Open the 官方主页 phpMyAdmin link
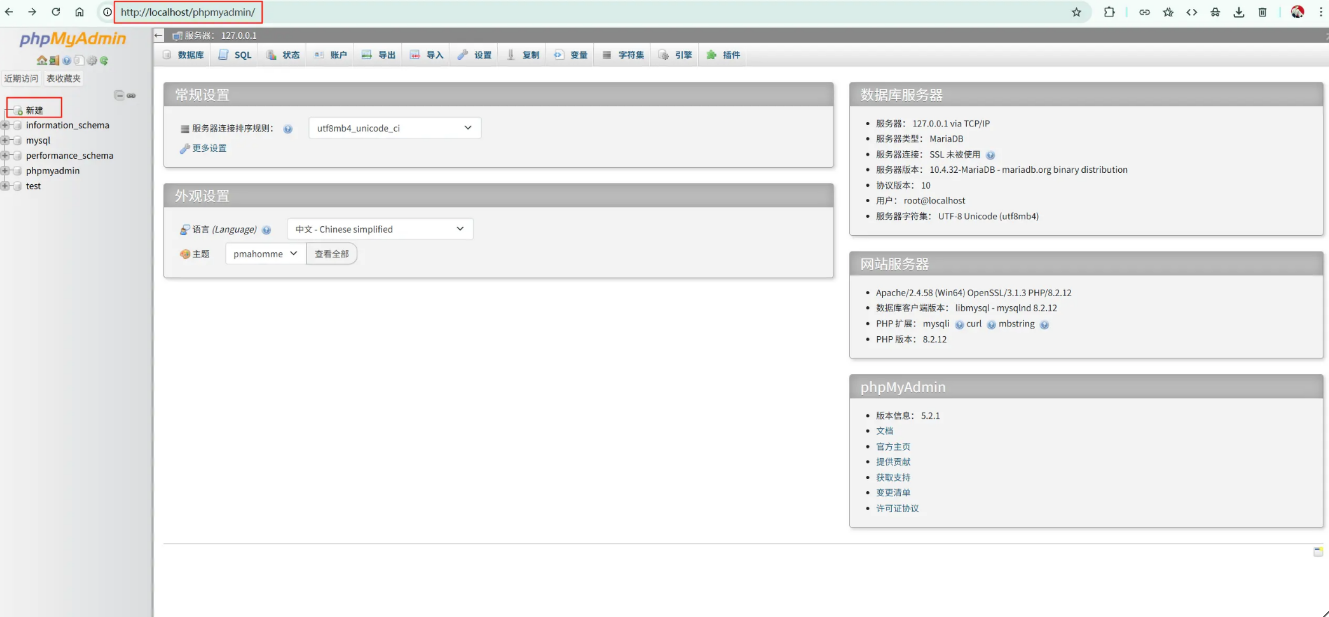 click(893, 446)
